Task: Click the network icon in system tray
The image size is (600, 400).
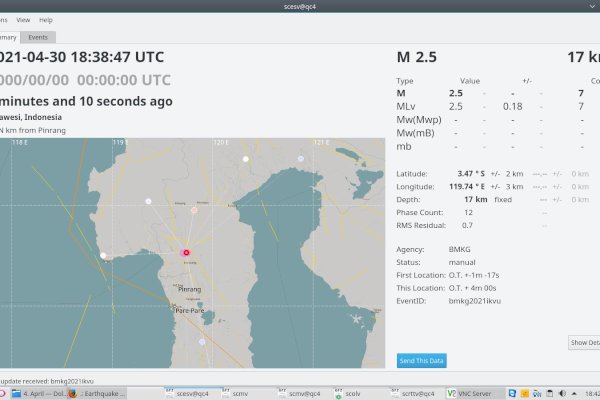Action: pyautogui.click(x=537, y=393)
